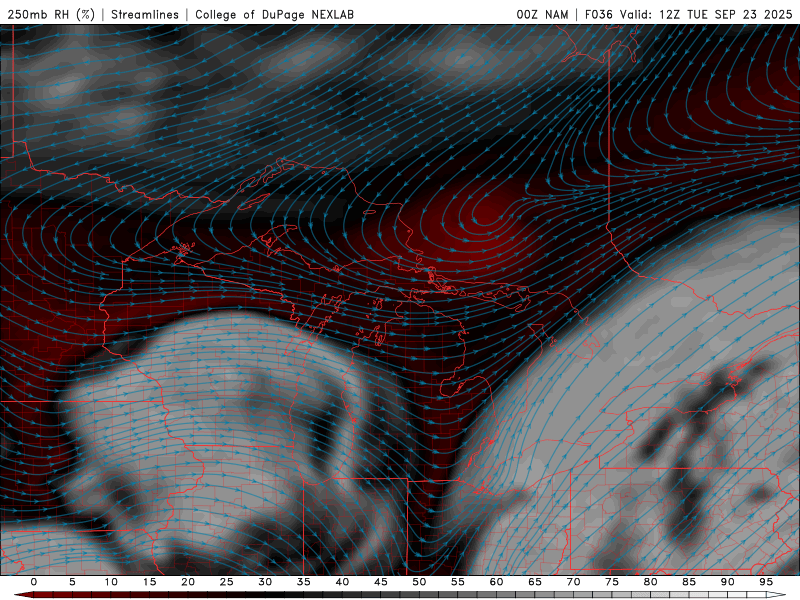
Task: Click the color scale label "95"
Action: point(766,582)
